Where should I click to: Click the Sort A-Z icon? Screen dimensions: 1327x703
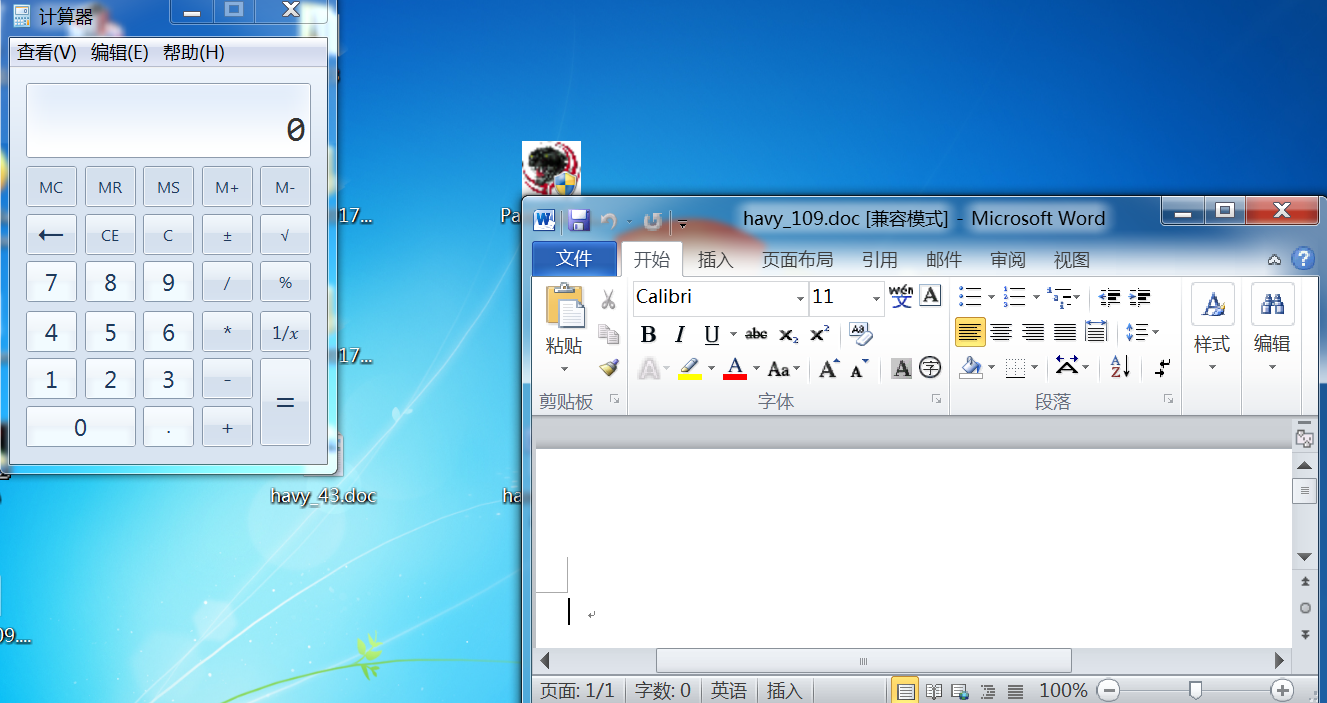point(1120,368)
